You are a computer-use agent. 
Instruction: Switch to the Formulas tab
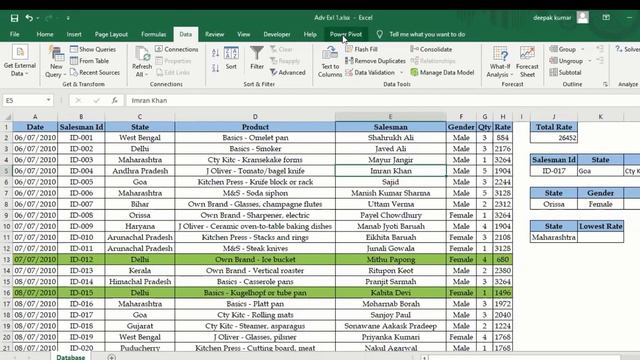153,35
